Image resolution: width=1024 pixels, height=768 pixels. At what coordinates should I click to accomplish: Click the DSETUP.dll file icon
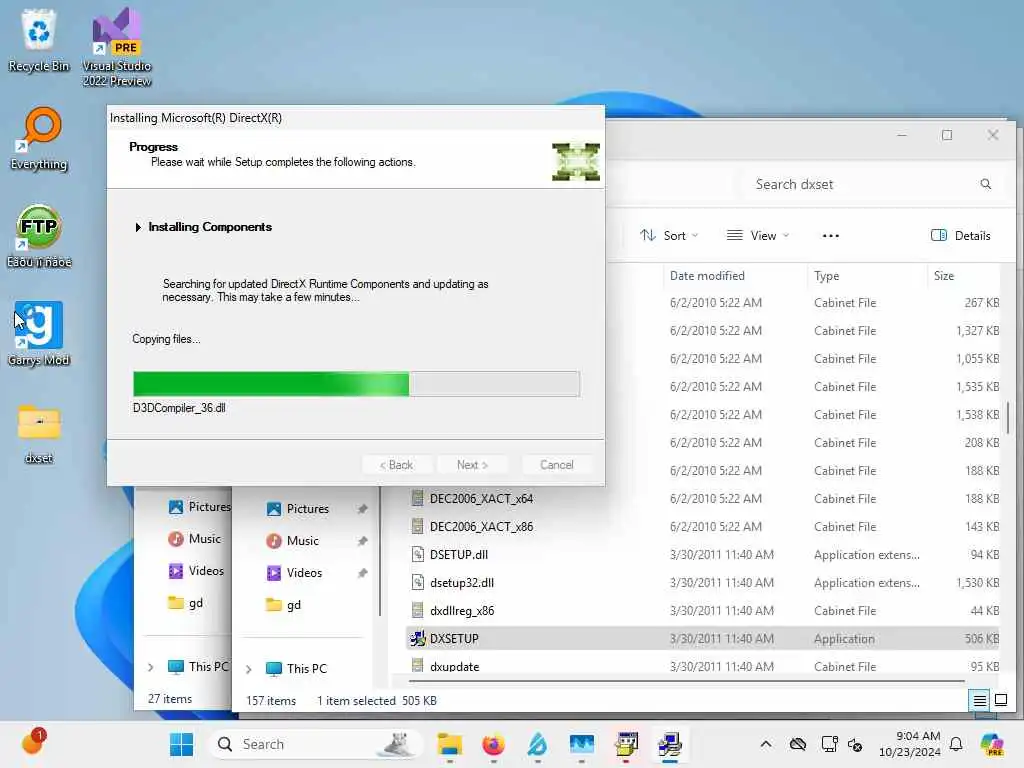(417, 555)
